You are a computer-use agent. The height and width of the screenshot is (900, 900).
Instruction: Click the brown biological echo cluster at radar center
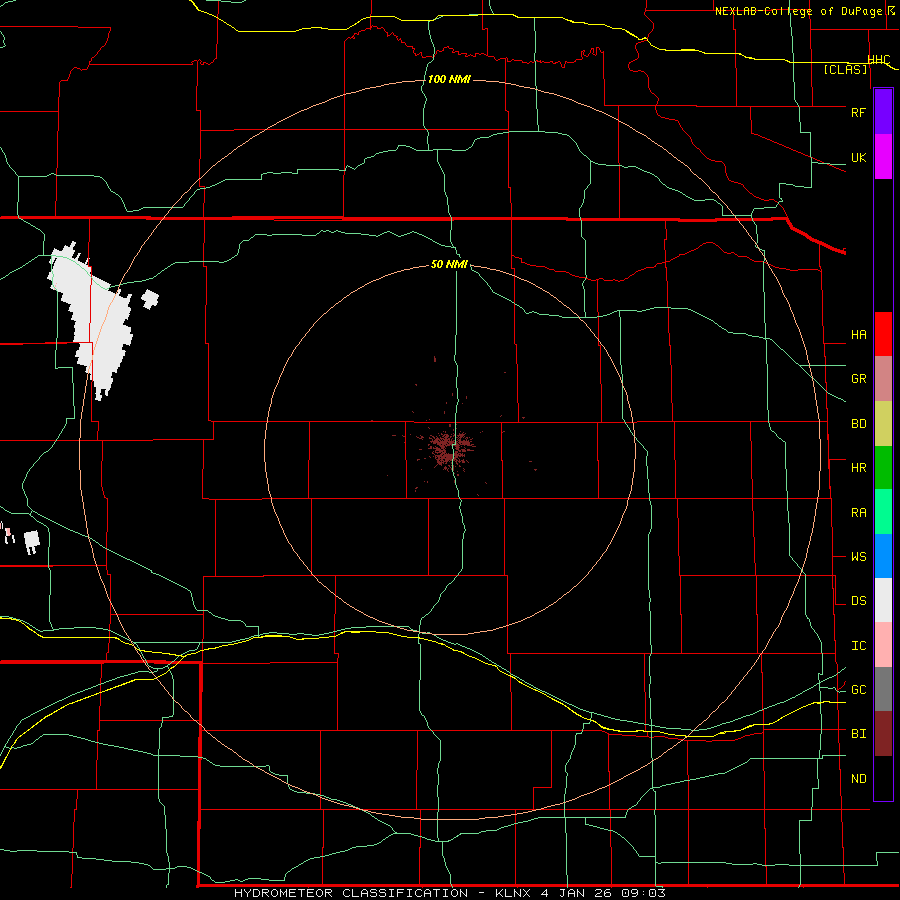451,449
